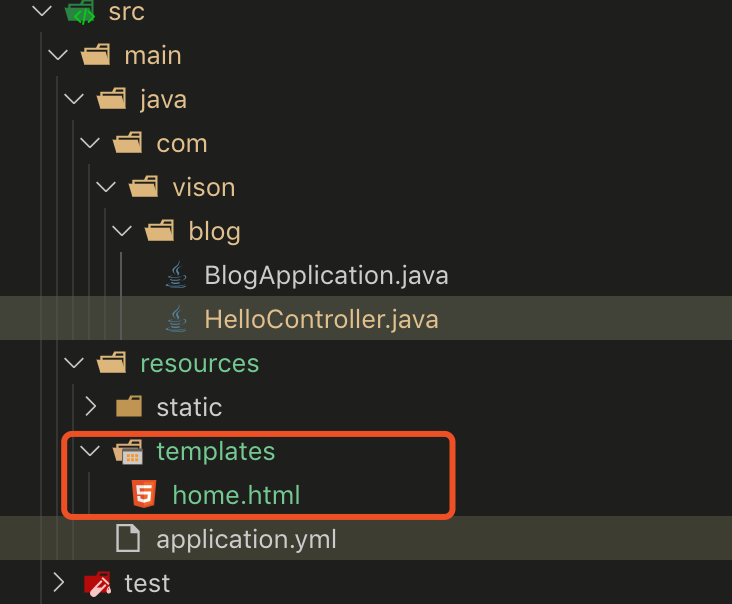Open application.yml config file
Screen dimensions: 732x604
click(x=246, y=539)
